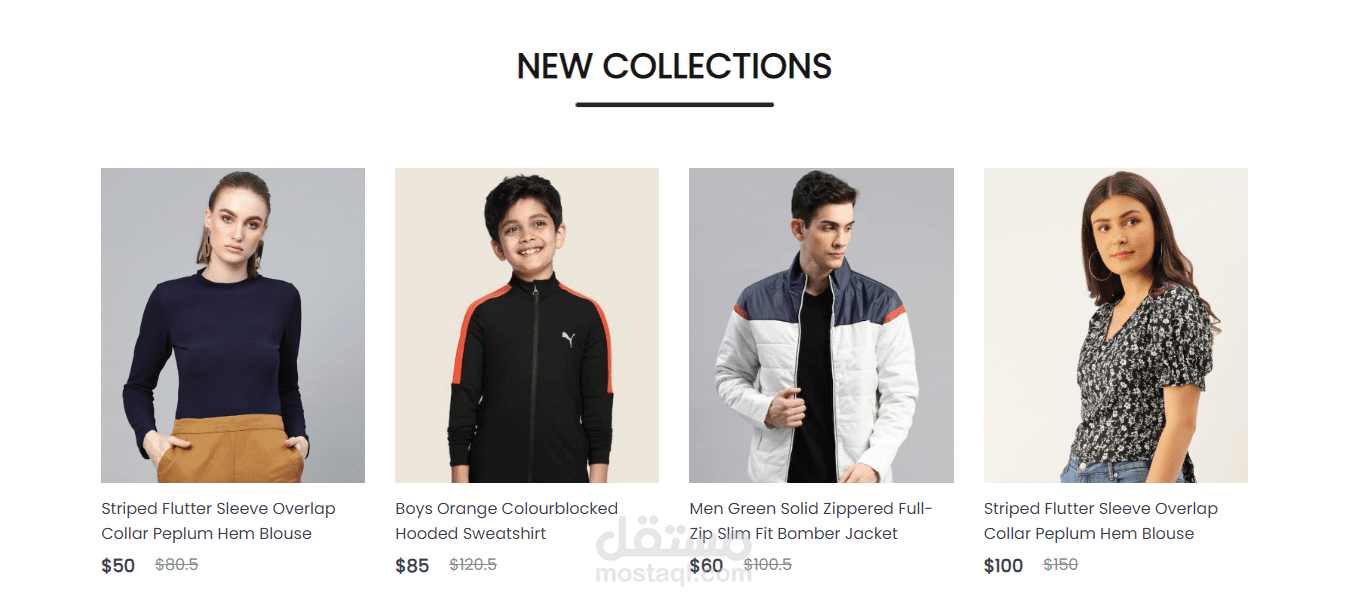1348x599 pixels.
Task: Open the blouse title priced at $100
Action: tap(1101, 521)
